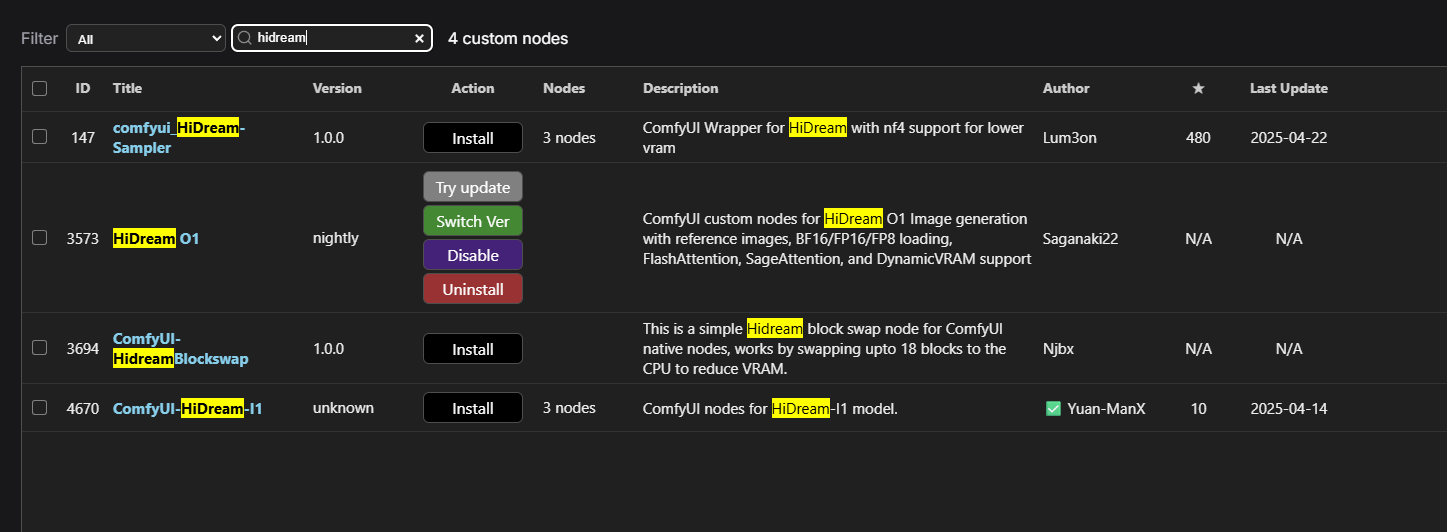
Task: Click the star count 10
Action: click(x=1198, y=408)
